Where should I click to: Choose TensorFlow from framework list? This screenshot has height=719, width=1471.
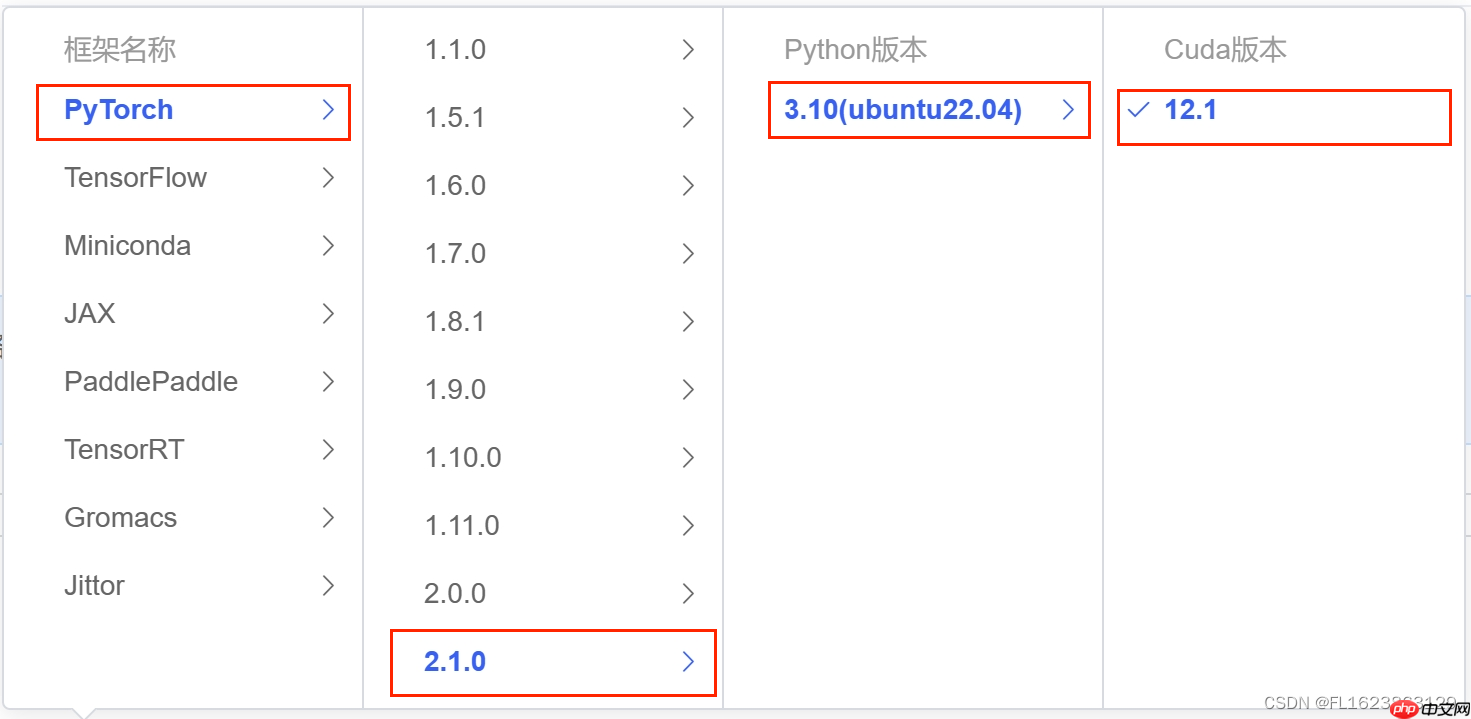click(135, 178)
